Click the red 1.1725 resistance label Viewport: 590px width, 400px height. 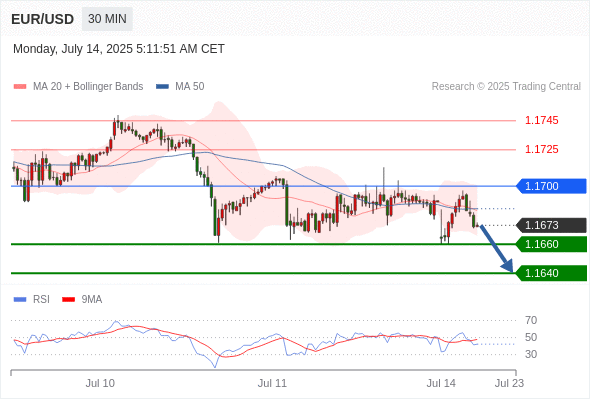point(542,149)
